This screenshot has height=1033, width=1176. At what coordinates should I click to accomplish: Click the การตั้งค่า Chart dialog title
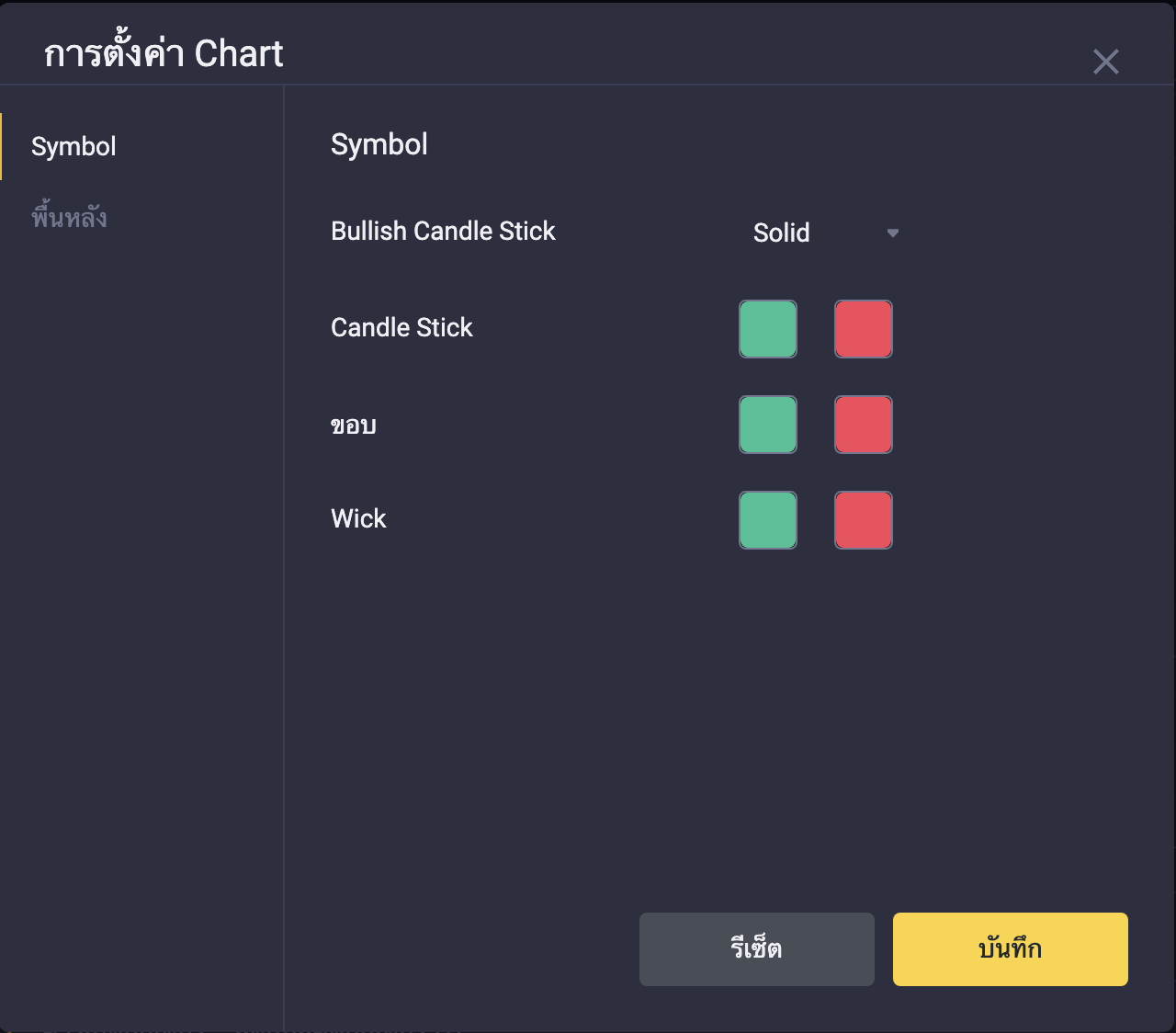pos(164,54)
